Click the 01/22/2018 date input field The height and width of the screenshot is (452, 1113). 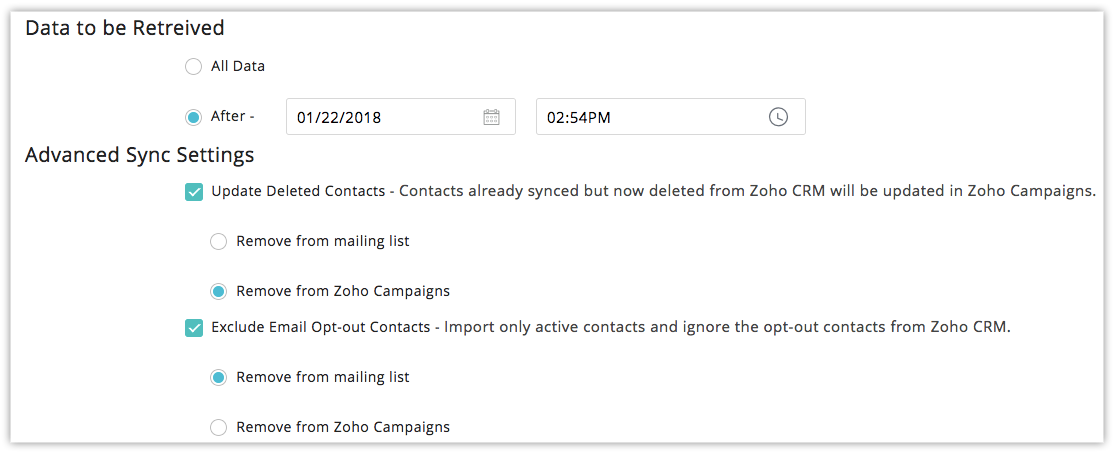(x=400, y=117)
